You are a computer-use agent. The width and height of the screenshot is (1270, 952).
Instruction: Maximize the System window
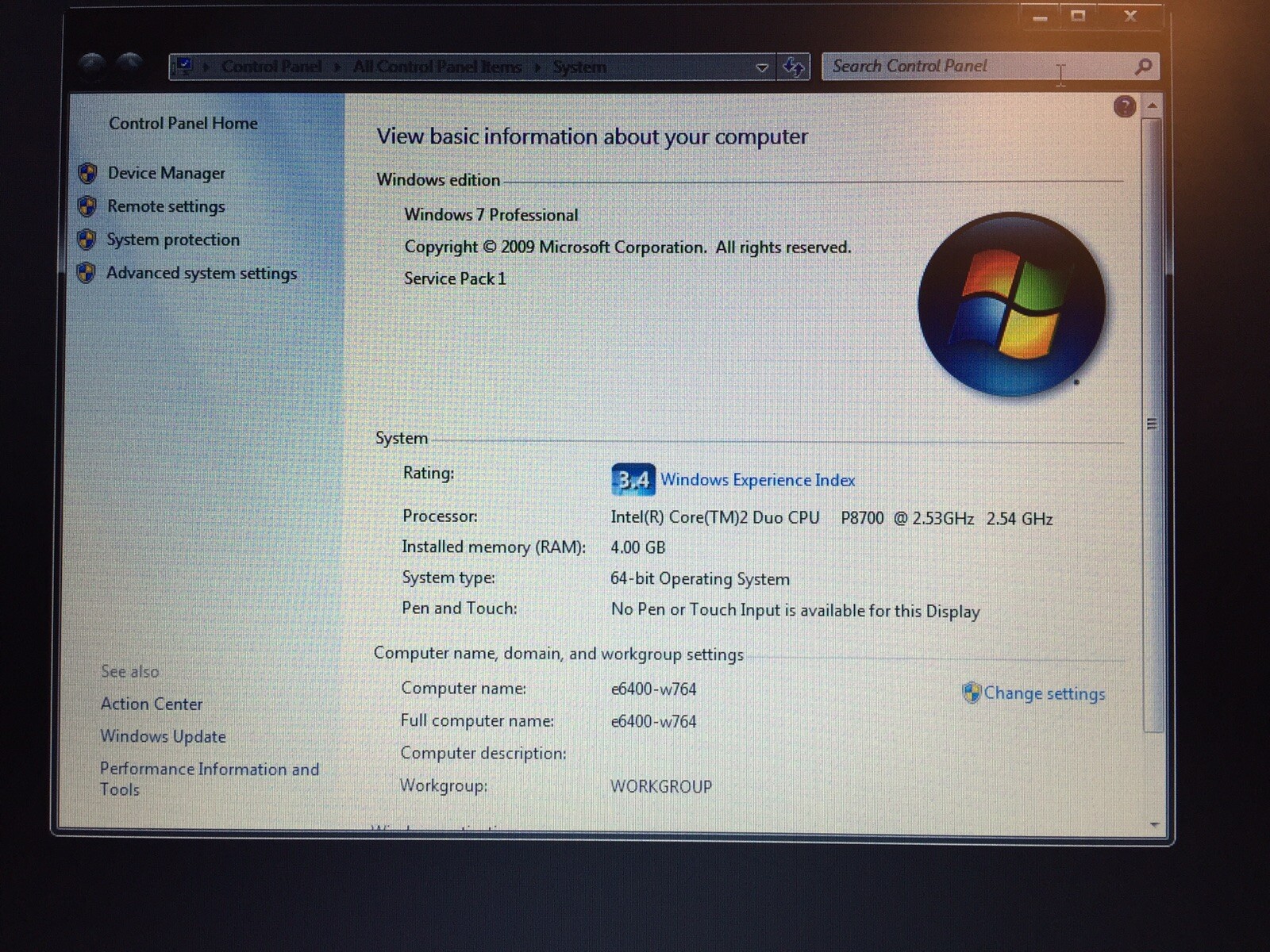(1078, 16)
